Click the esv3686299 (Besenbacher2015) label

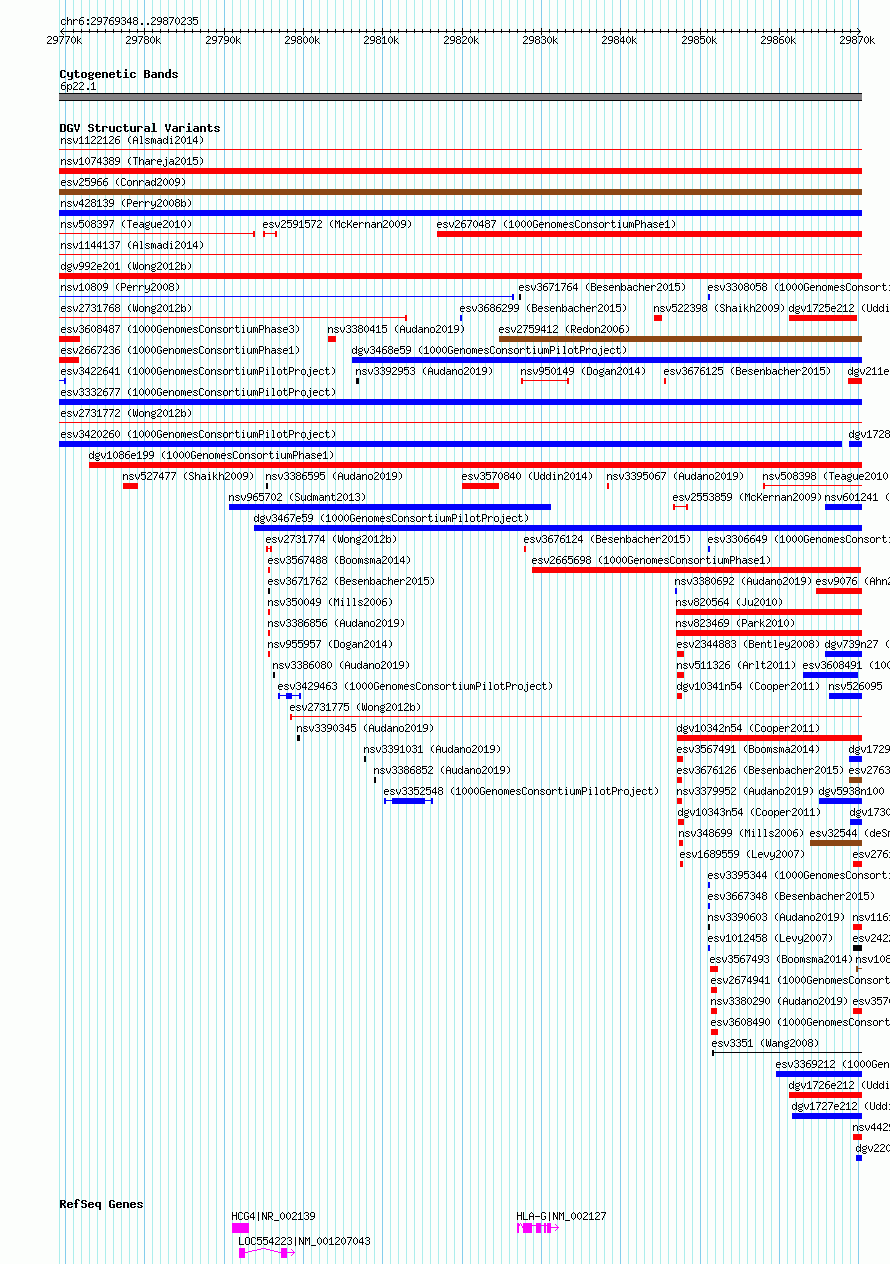coord(543,308)
